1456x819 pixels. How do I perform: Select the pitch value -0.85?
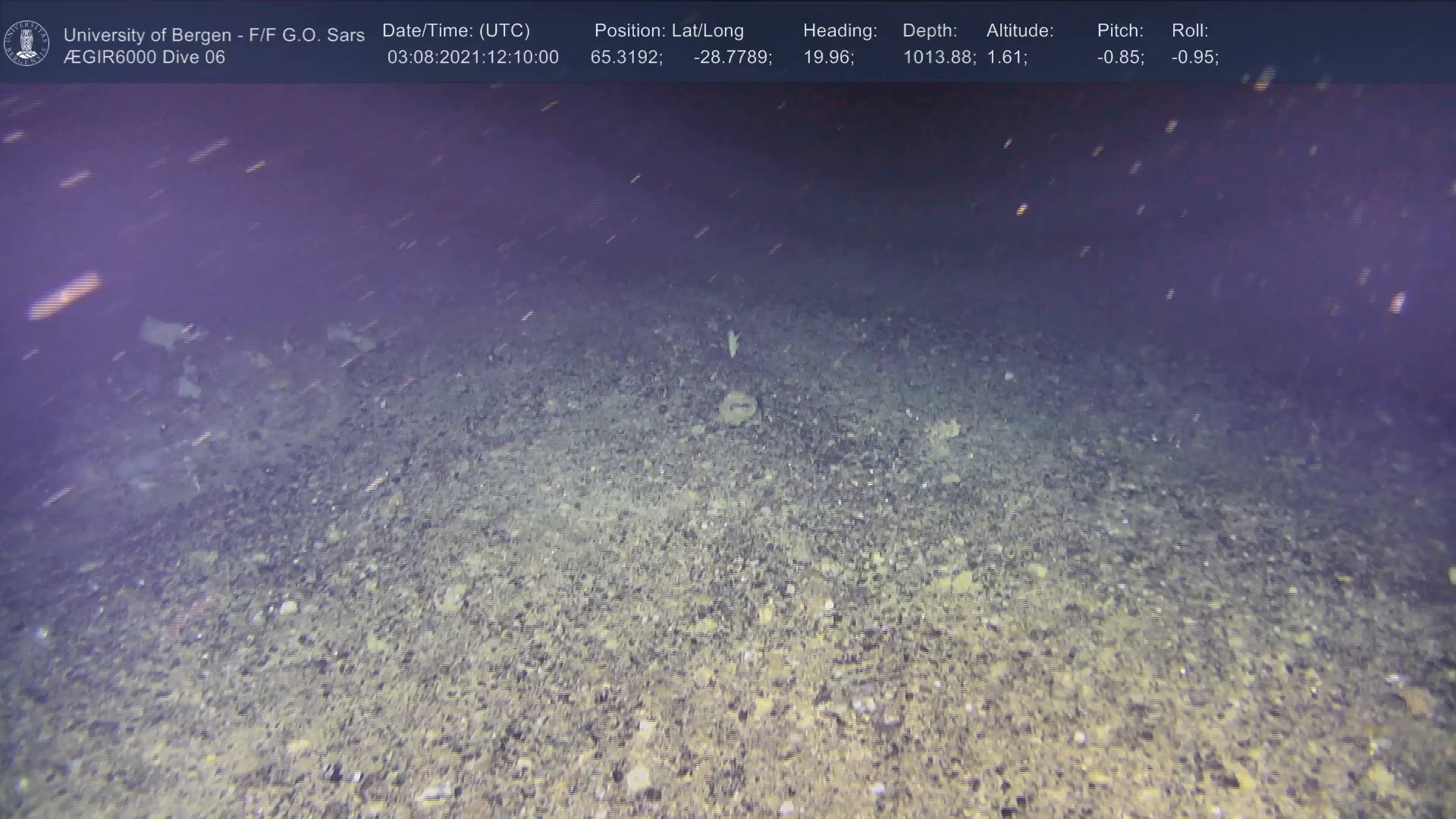(x=1120, y=58)
